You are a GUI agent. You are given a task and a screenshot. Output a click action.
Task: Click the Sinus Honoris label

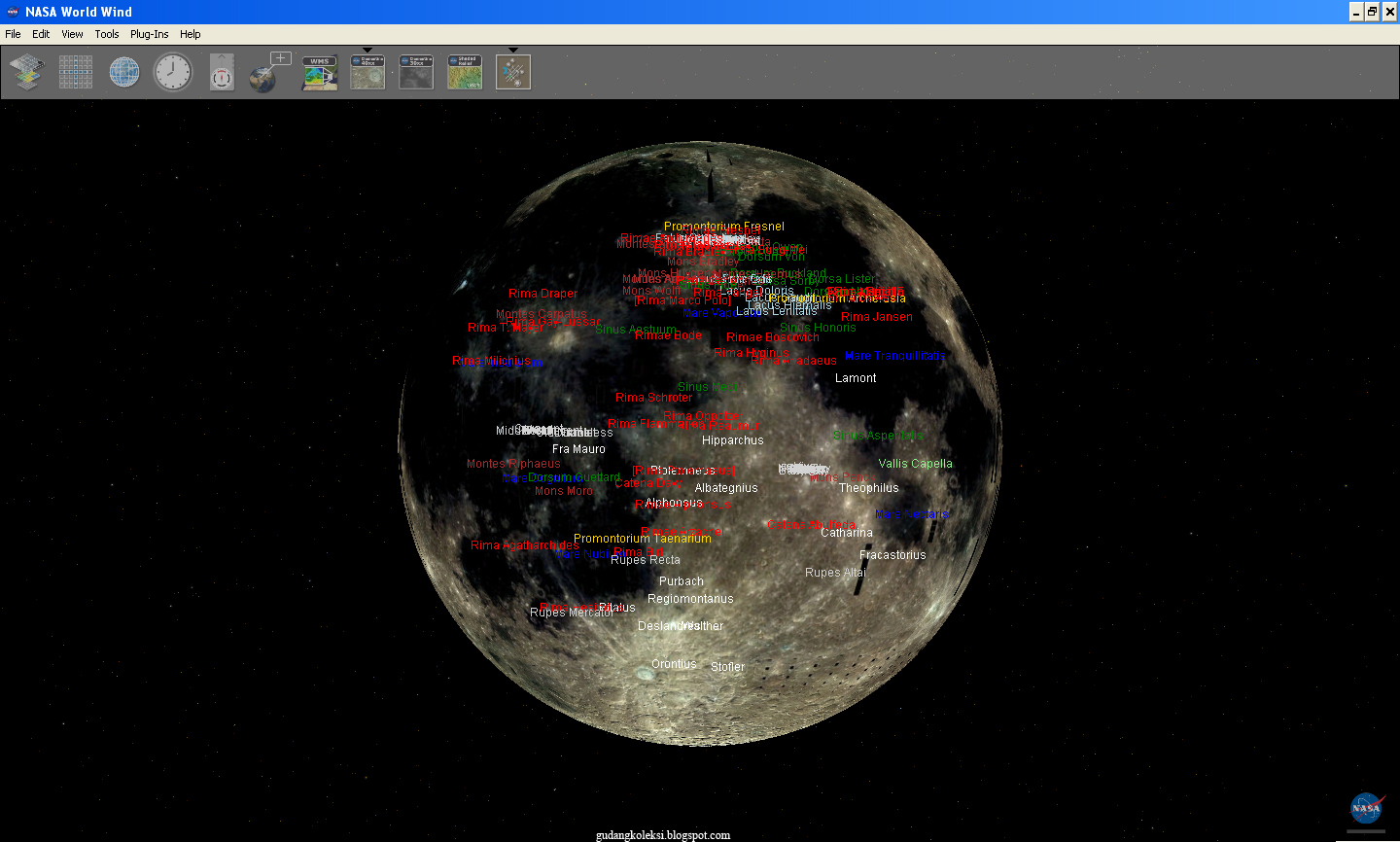point(818,328)
